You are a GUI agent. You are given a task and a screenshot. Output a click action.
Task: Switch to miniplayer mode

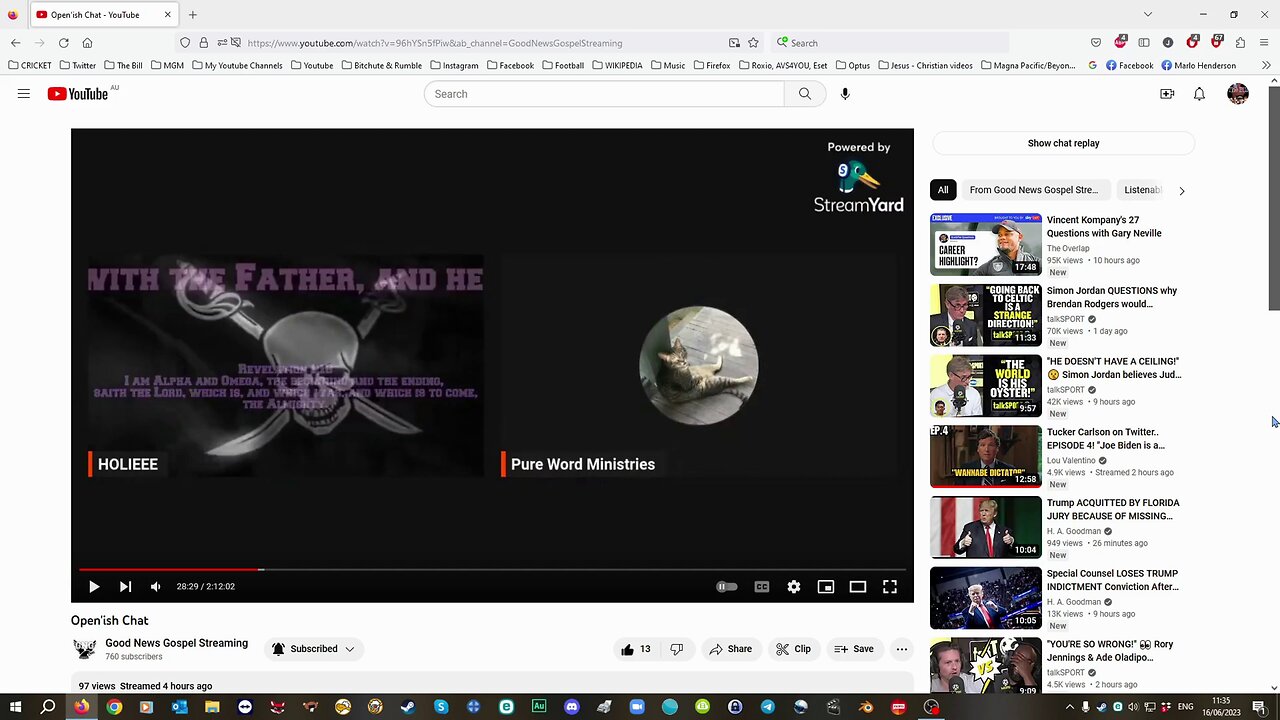[826, 587]
